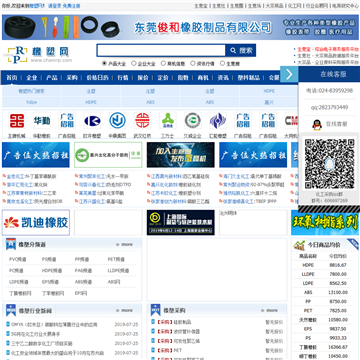Screen dimensions: 360x360
Task: Open the 首页 nav menu item
Action: 12,78
